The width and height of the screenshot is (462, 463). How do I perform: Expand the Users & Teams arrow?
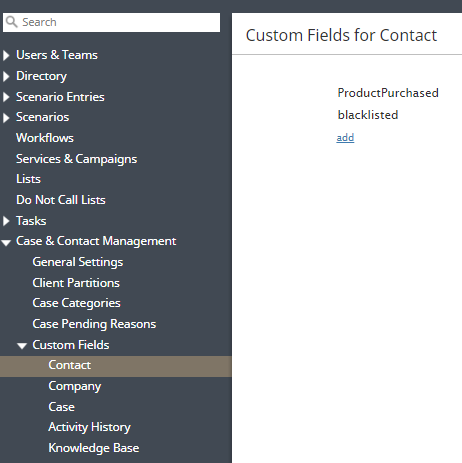tap(6, 55)
